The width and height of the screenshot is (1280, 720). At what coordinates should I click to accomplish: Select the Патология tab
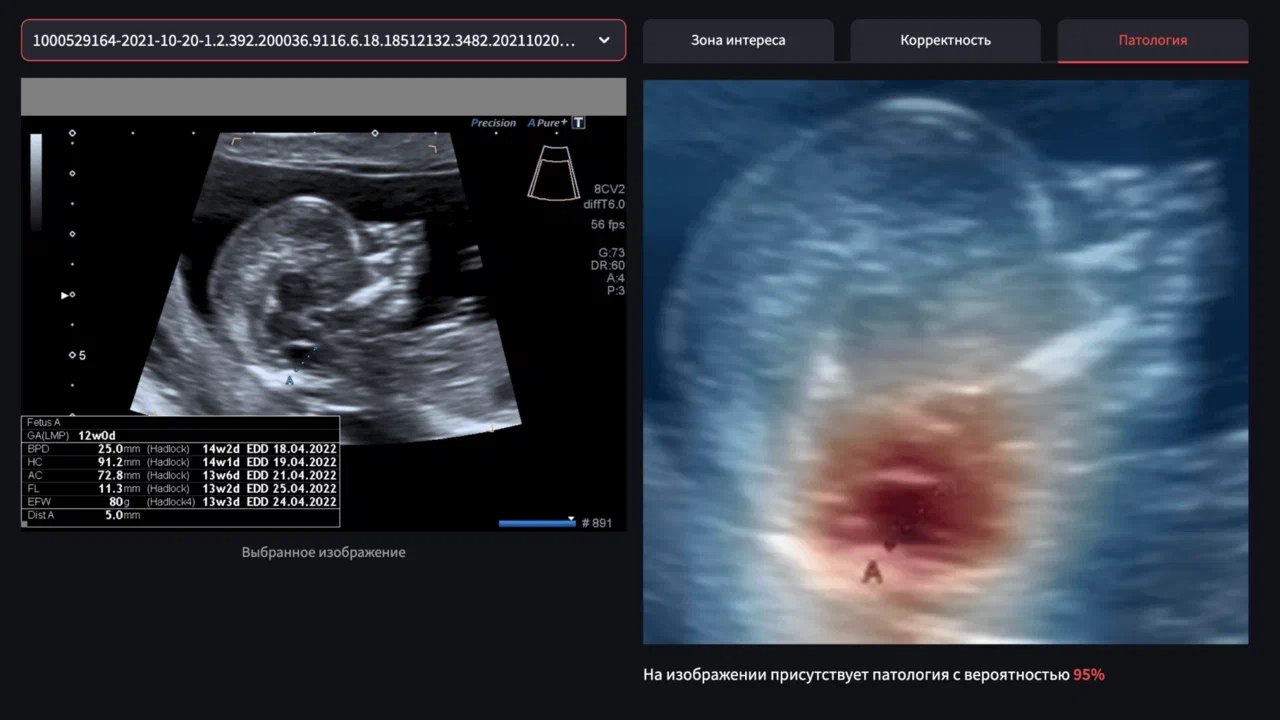click(x=1153, y=40)
